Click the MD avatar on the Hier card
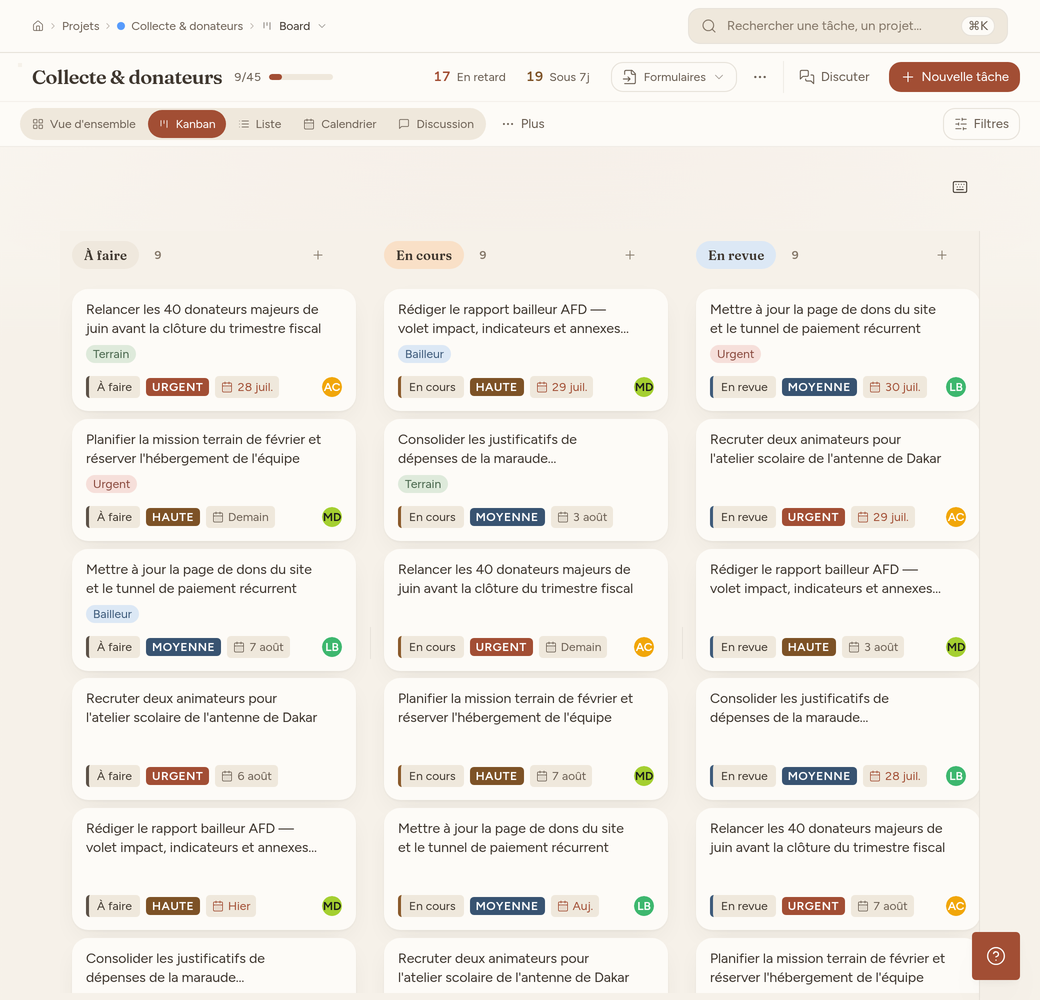 tap(332, 906)
